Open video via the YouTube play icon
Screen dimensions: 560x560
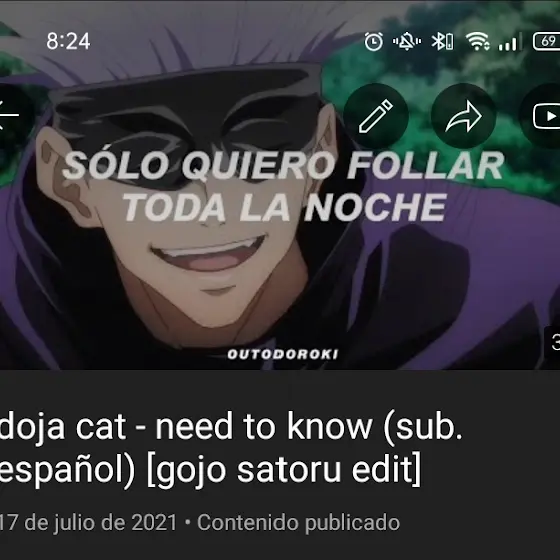pos(543,116)
